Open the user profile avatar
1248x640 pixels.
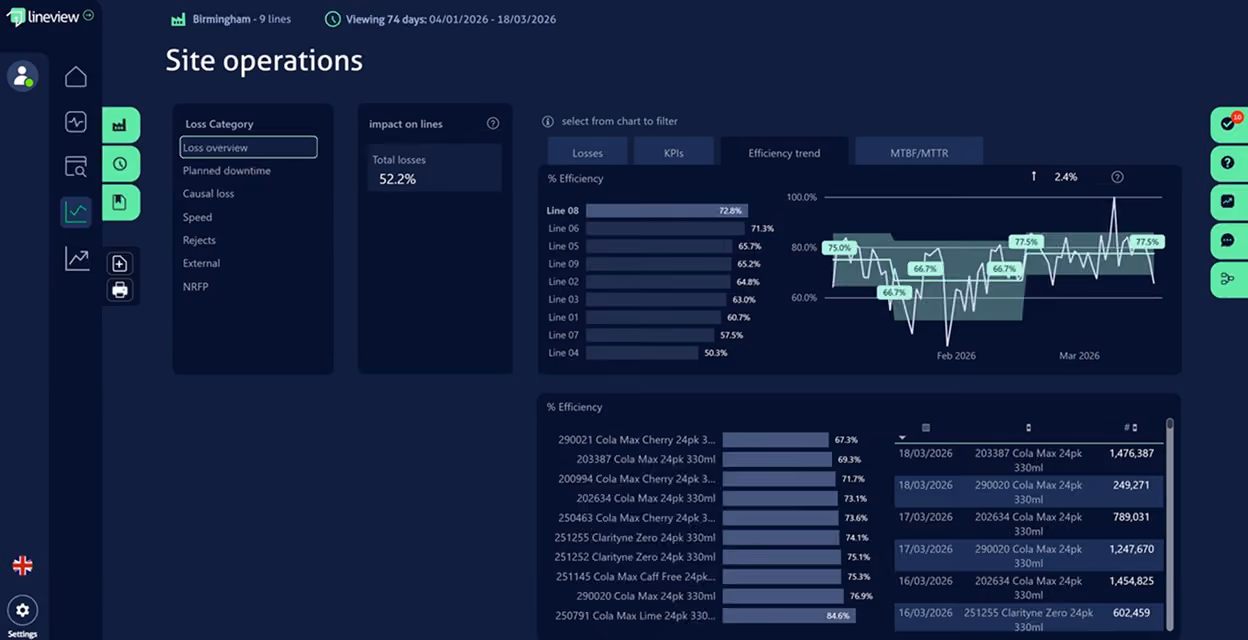pos(22,76)
